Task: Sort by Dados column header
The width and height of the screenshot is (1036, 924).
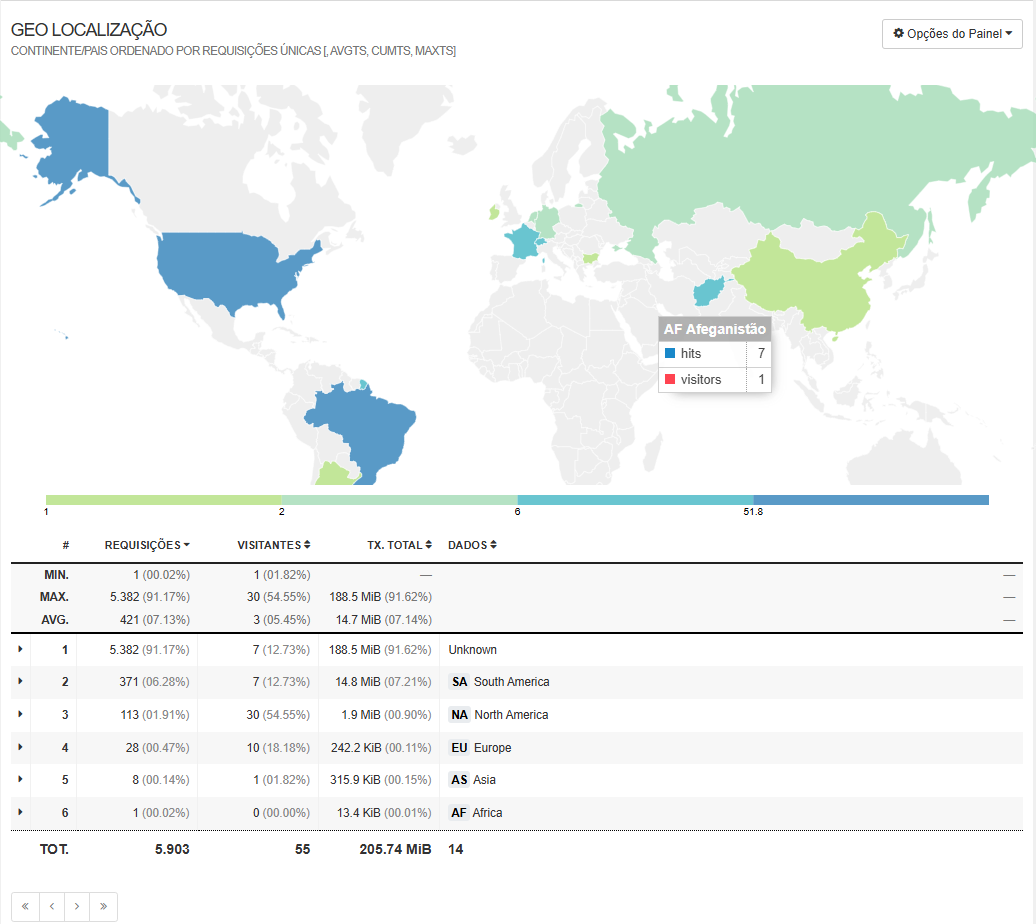Action: 472,545
